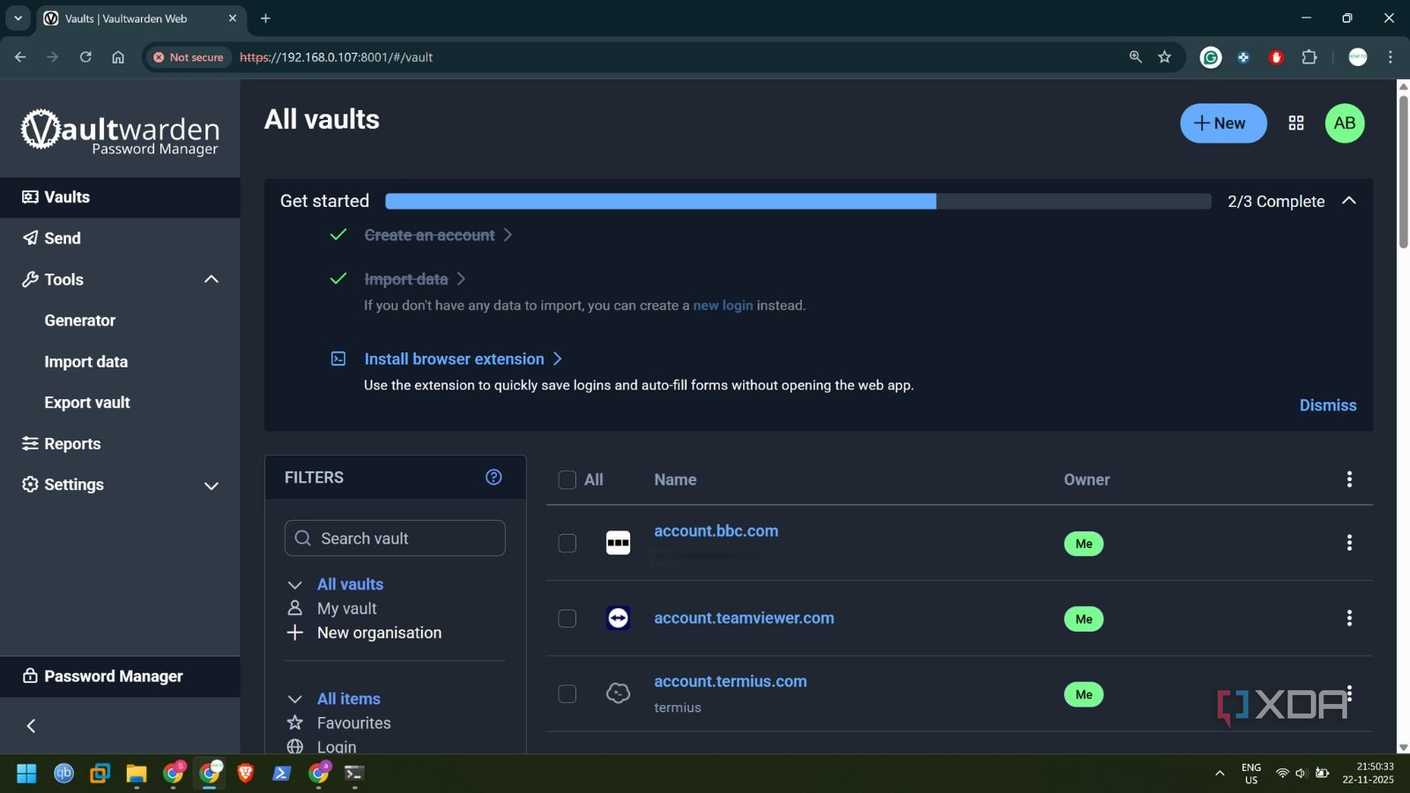1410x793 pixels.
Task: Open File Explorer from the taskbar
Action: (136, 773)
